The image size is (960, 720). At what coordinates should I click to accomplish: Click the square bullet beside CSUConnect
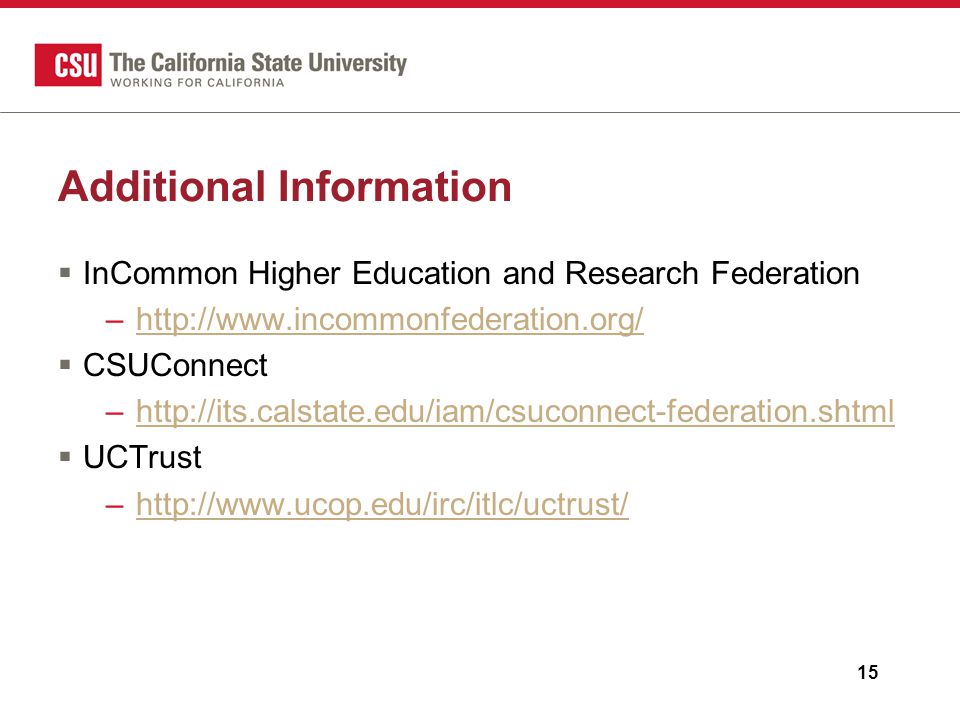[66, 364]
